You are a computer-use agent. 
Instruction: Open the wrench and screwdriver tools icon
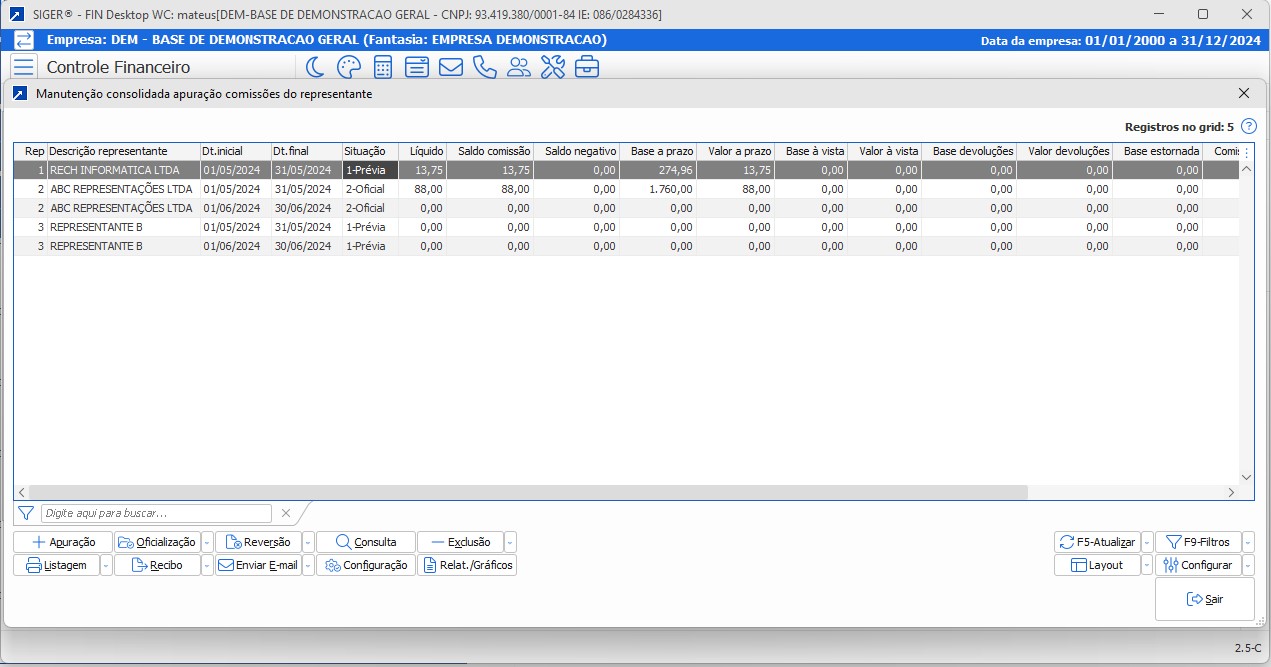coord(553,67)
